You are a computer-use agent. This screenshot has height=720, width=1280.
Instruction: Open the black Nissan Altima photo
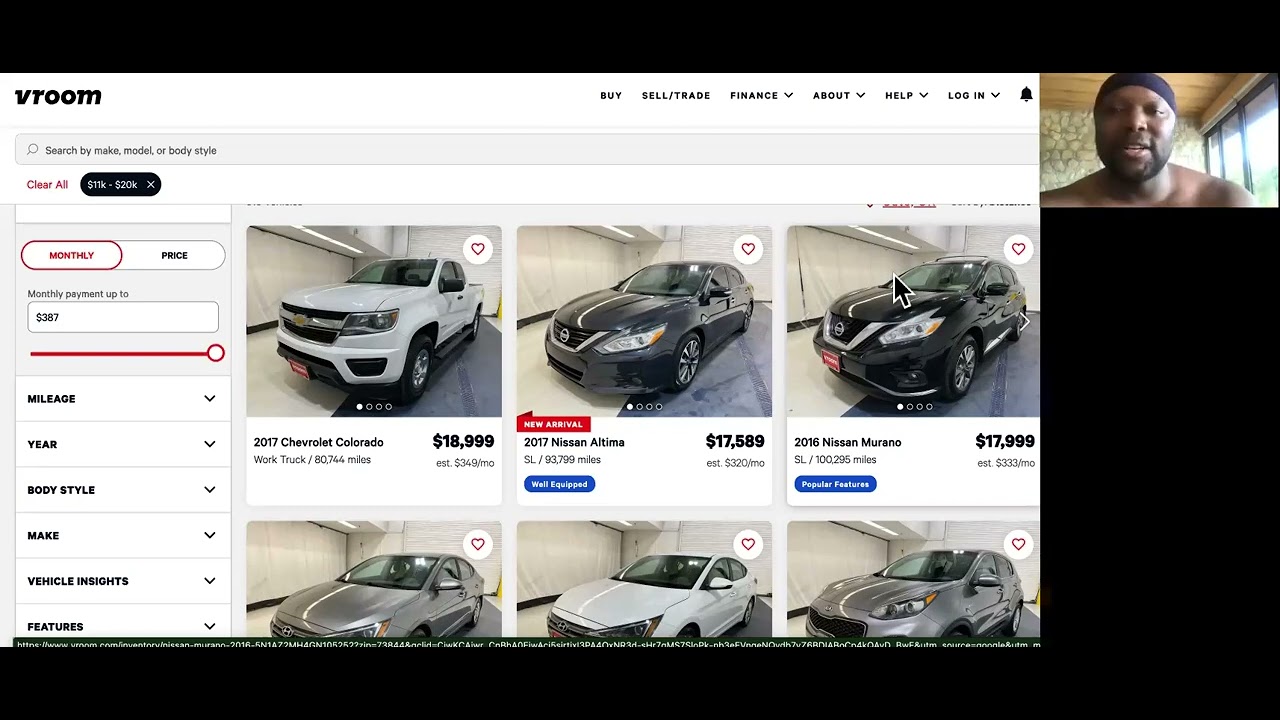point(644,321)
